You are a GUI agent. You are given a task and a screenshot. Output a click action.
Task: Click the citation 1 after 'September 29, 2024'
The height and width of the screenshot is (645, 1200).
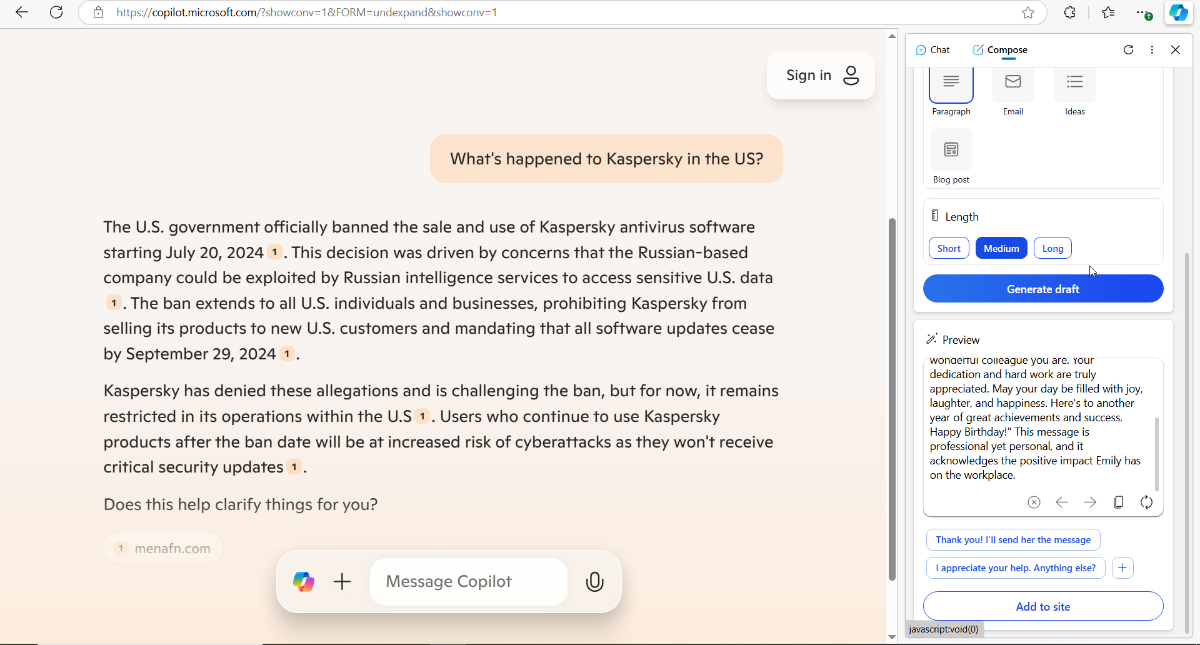[x=287, y=354]
